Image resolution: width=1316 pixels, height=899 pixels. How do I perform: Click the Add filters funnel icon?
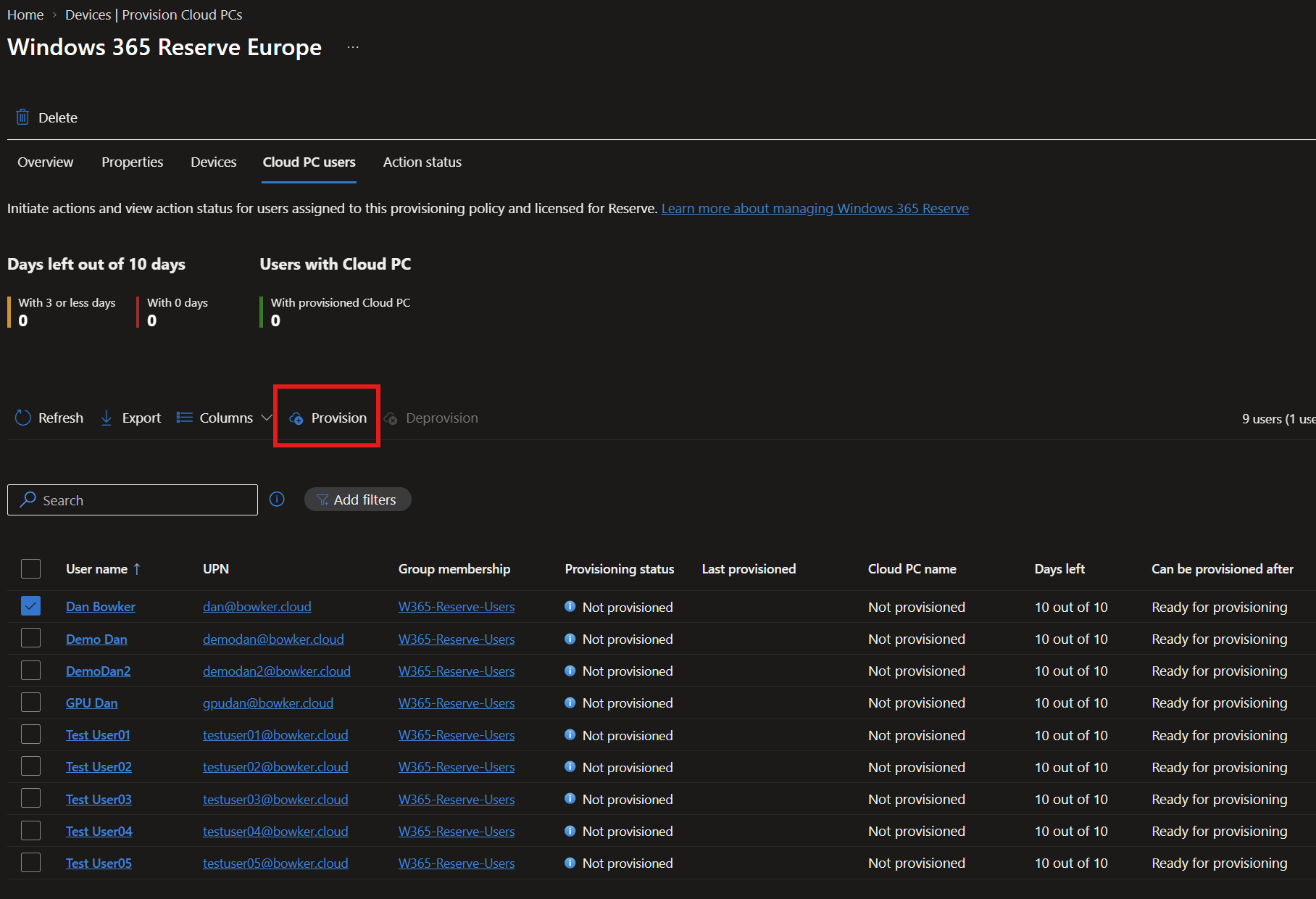point(322,500)
